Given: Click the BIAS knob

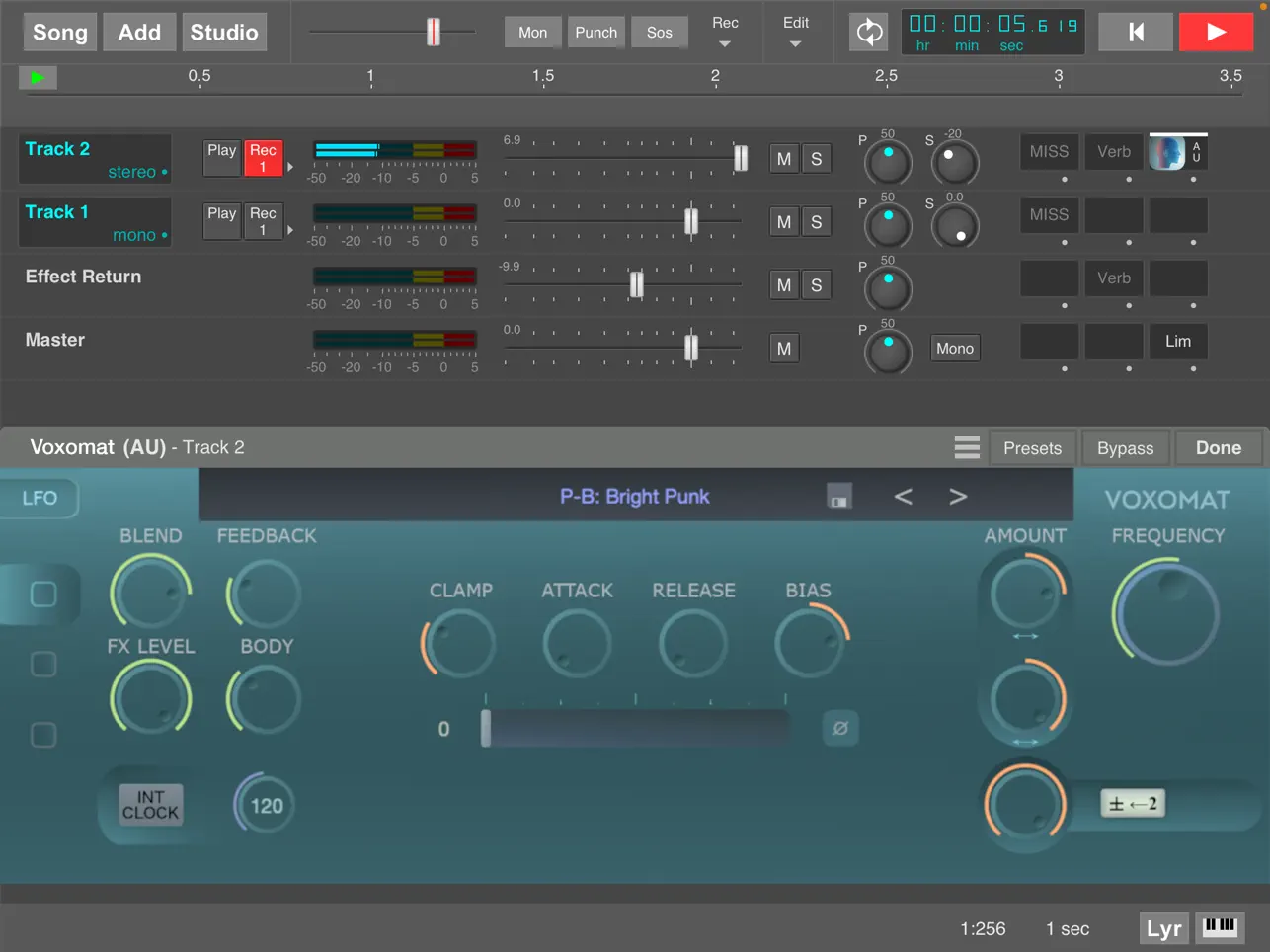Looking at the screenshot, I should click(x=811, y=642).
